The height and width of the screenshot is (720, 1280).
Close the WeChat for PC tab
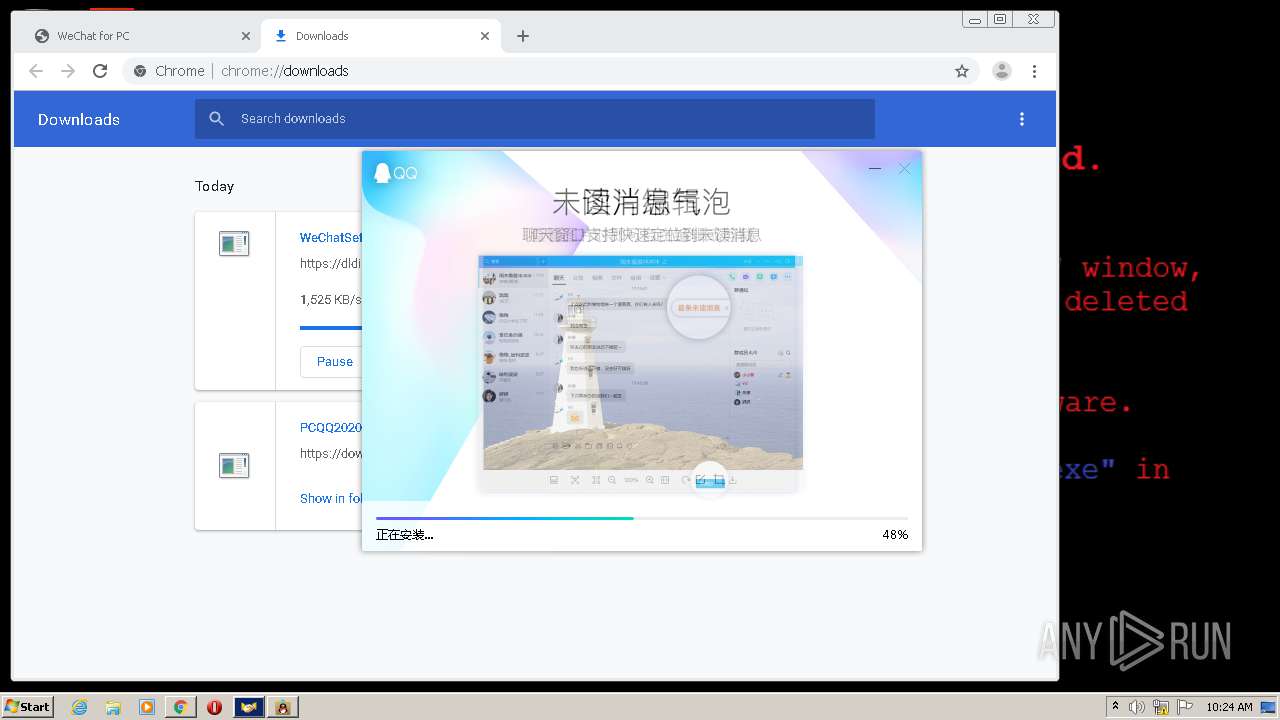[x=246, y=36]
